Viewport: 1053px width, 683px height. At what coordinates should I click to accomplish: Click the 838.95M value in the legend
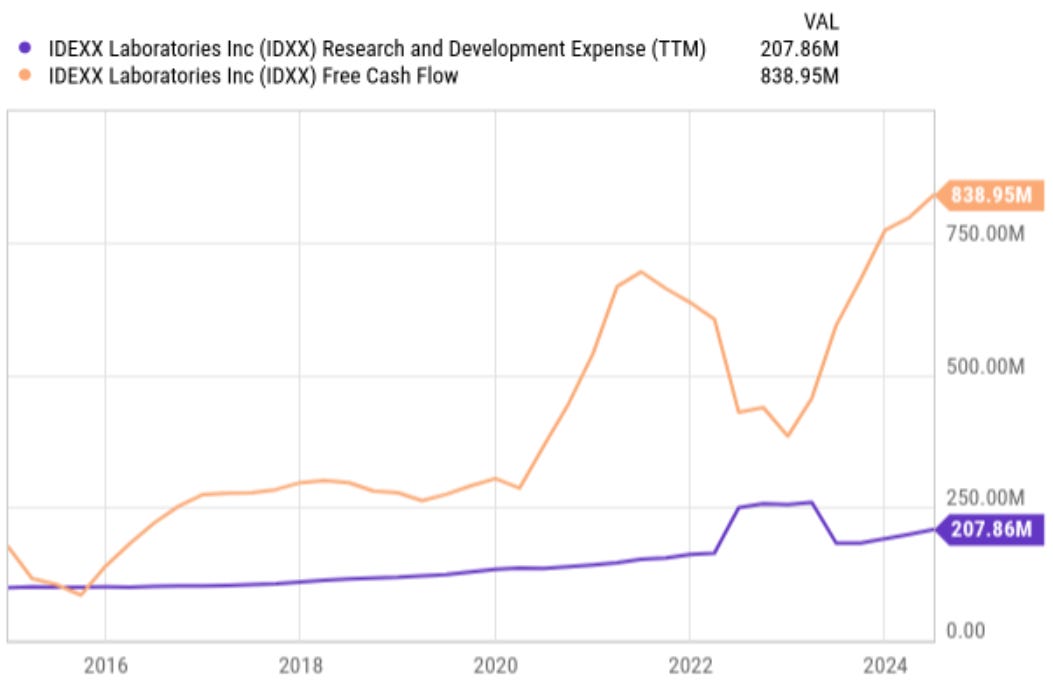pyautogui.click(x=799, y=76)
